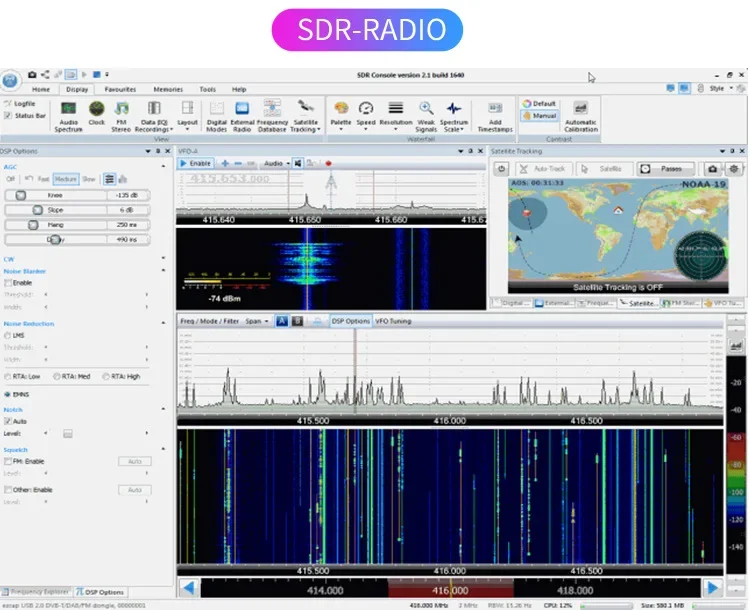This screenshot has width=750, height=610.
Task: Click the AGC Knee slider handle
Action: click(20, 195)
